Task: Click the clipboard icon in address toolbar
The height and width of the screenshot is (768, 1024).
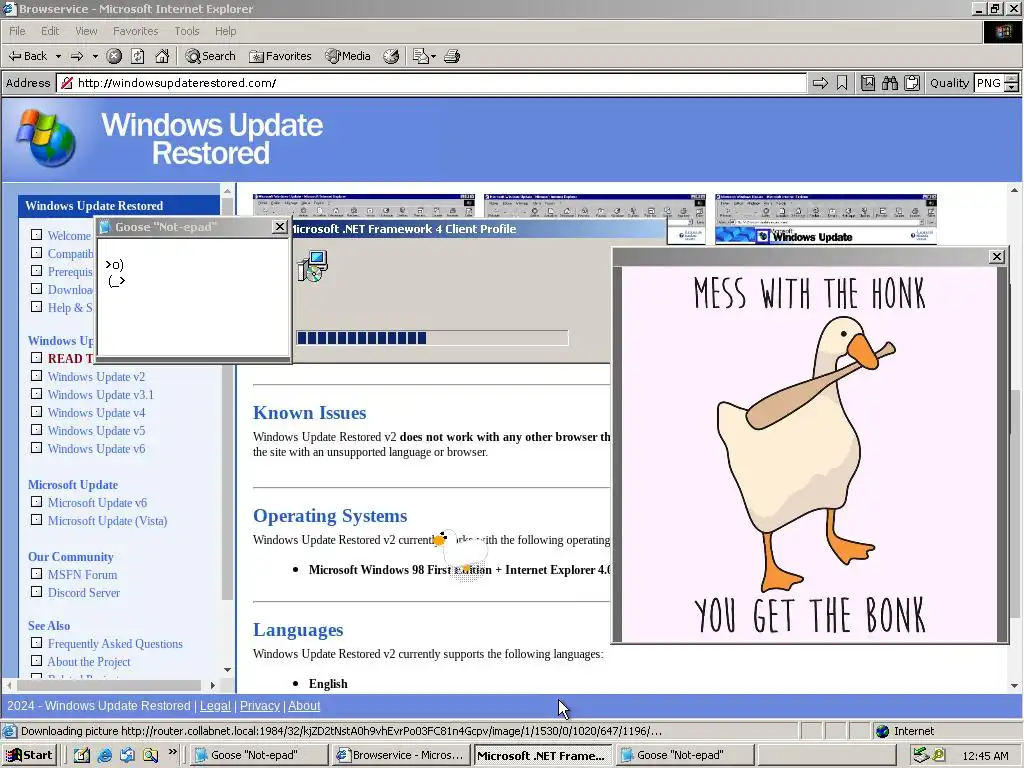Action: (x=912, y=83)
